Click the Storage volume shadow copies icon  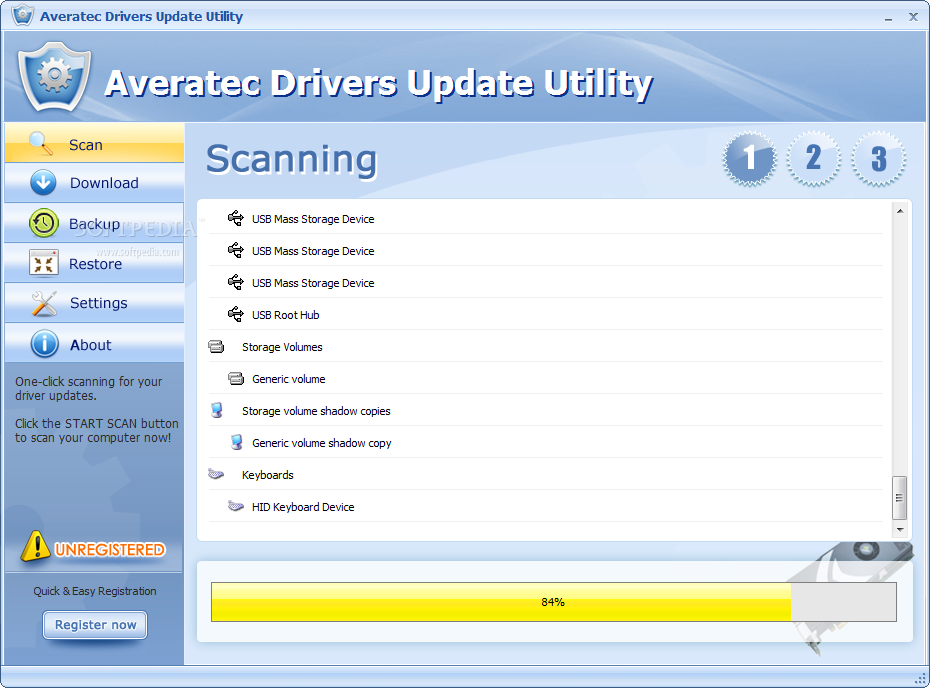pyautogui.click(x=216, y=410)
